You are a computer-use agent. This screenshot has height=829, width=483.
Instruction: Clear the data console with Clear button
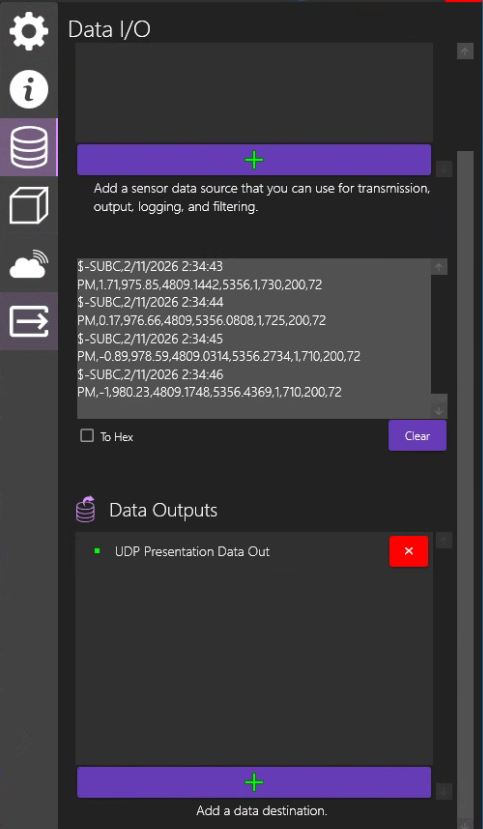[x=417, y=436]
